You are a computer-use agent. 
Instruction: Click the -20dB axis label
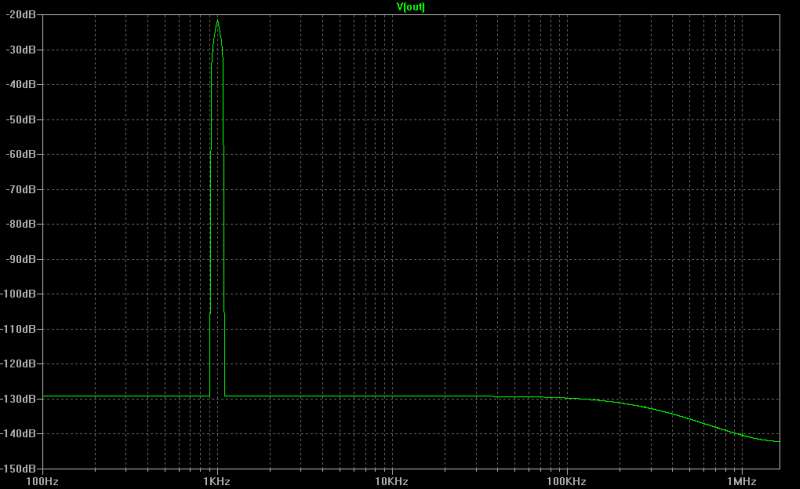[x=21, y=15]
